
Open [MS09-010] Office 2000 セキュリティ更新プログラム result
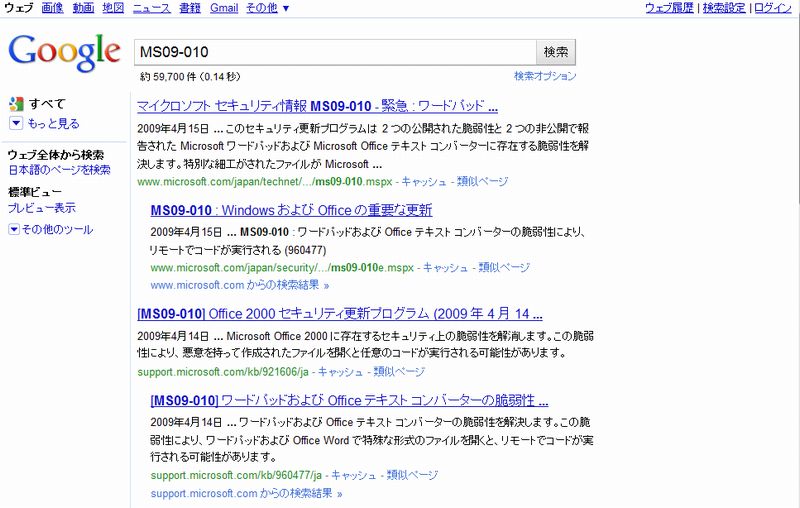click(340, 314)
